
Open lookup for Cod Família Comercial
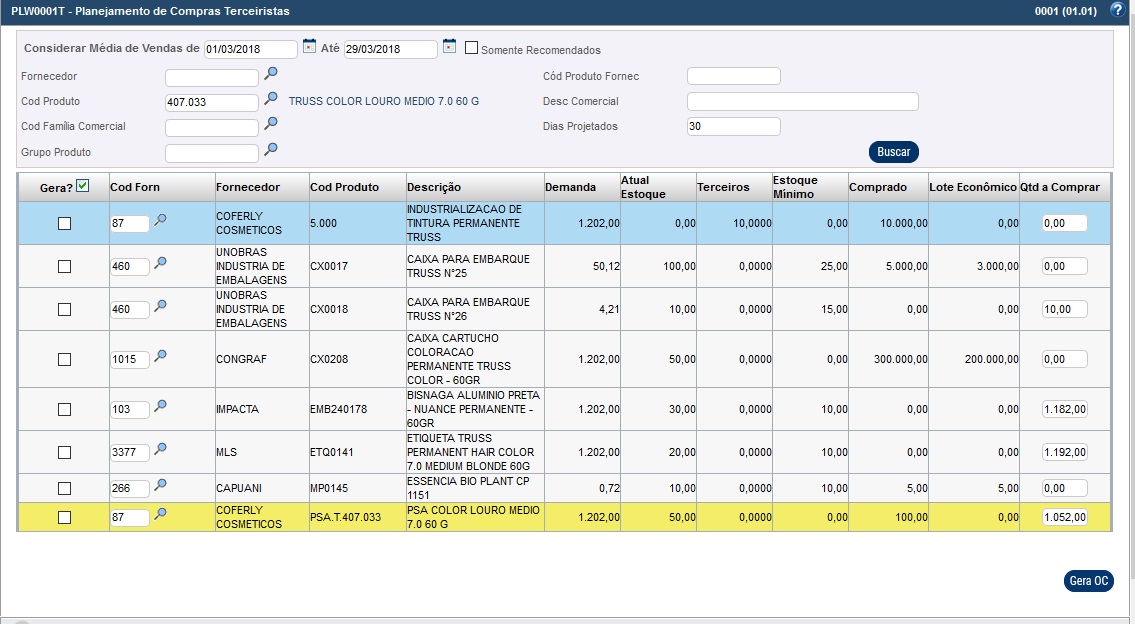pyautogui.click(x=270, y=124)
